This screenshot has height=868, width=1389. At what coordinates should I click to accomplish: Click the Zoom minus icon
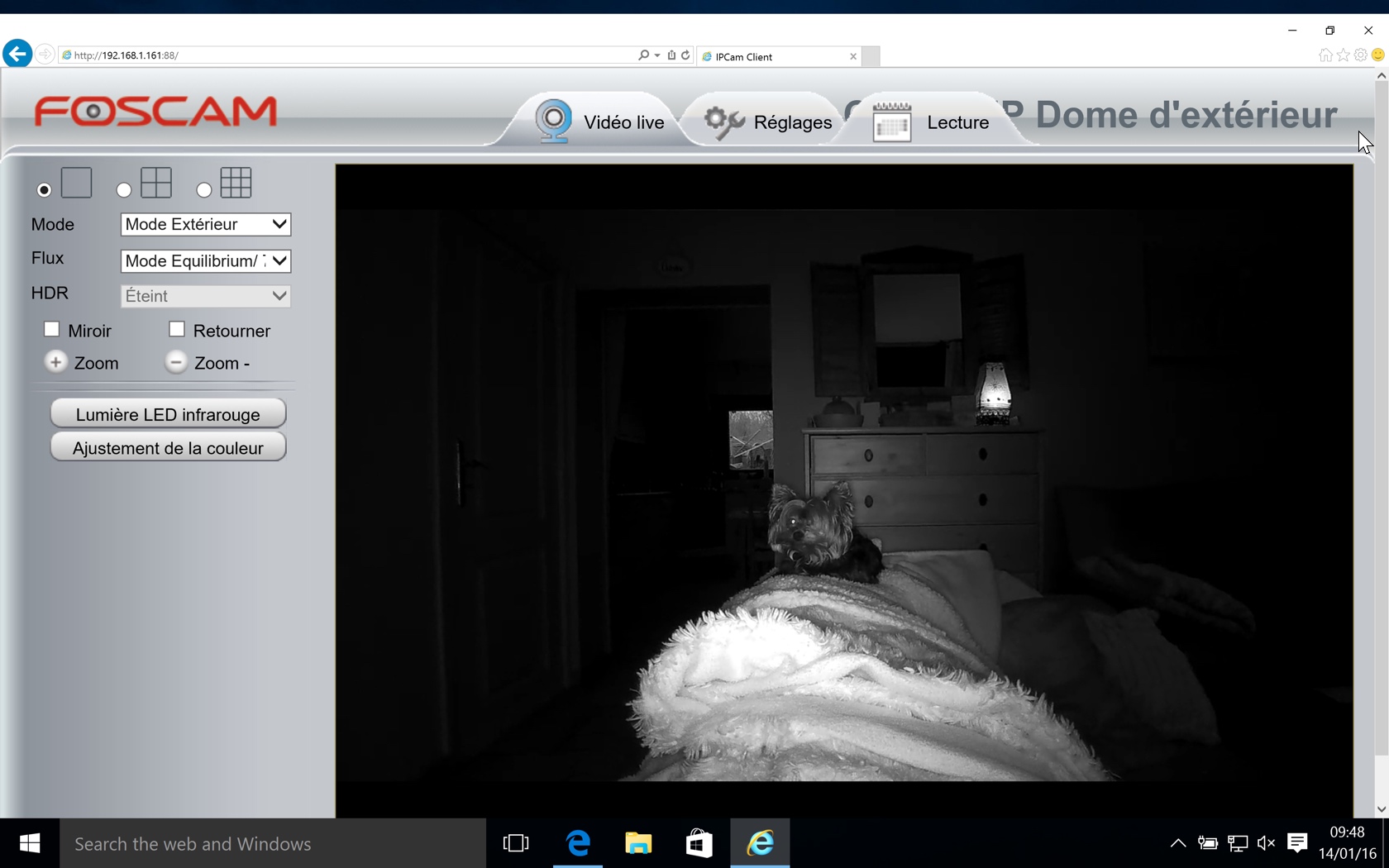[175, 362]
